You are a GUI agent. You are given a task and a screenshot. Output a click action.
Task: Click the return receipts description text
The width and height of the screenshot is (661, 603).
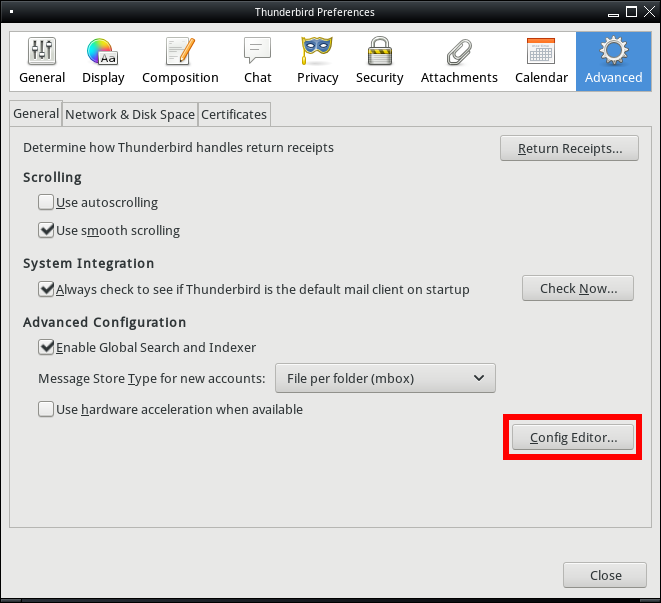pyautogui.click(x=178, y=148)
